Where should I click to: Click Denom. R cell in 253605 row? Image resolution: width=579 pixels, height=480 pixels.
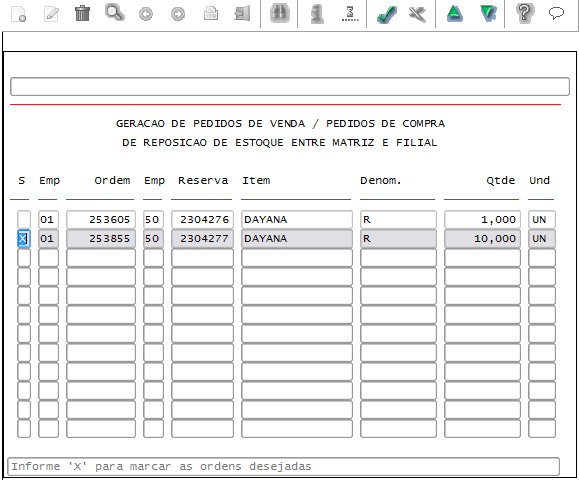tap(398, 220)
